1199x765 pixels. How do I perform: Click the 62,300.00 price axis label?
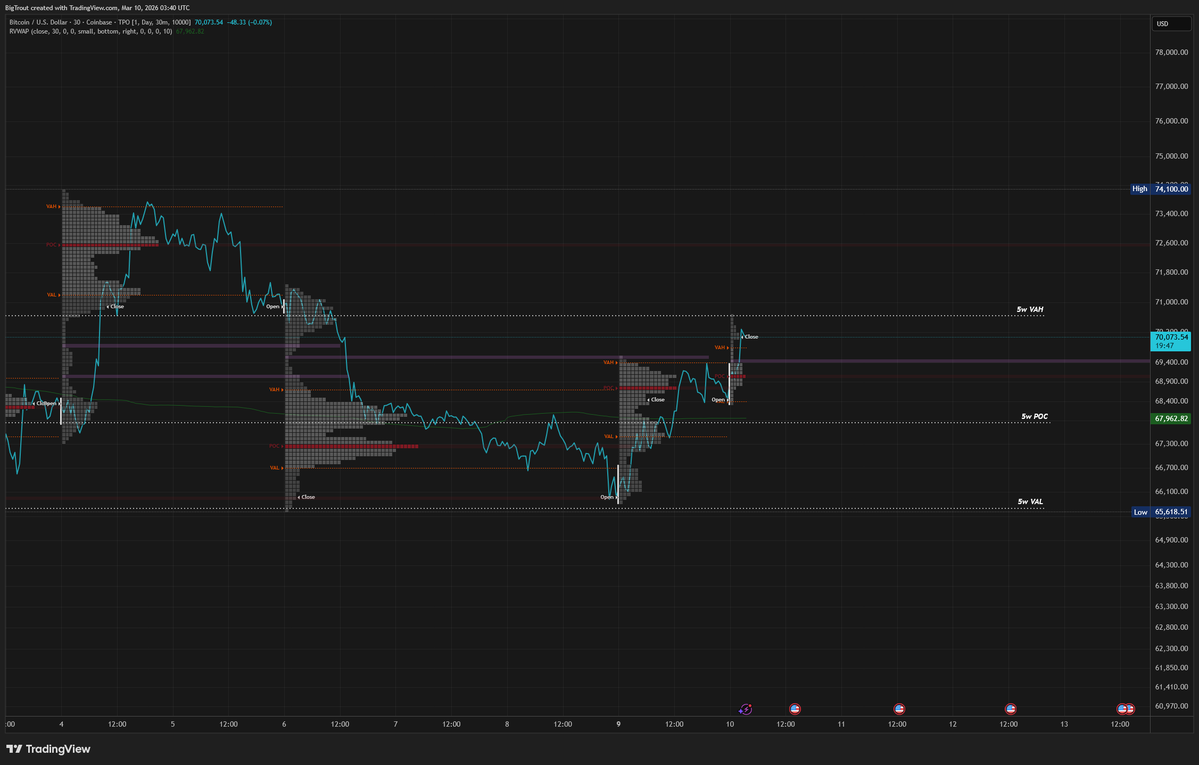point(1171,649)
